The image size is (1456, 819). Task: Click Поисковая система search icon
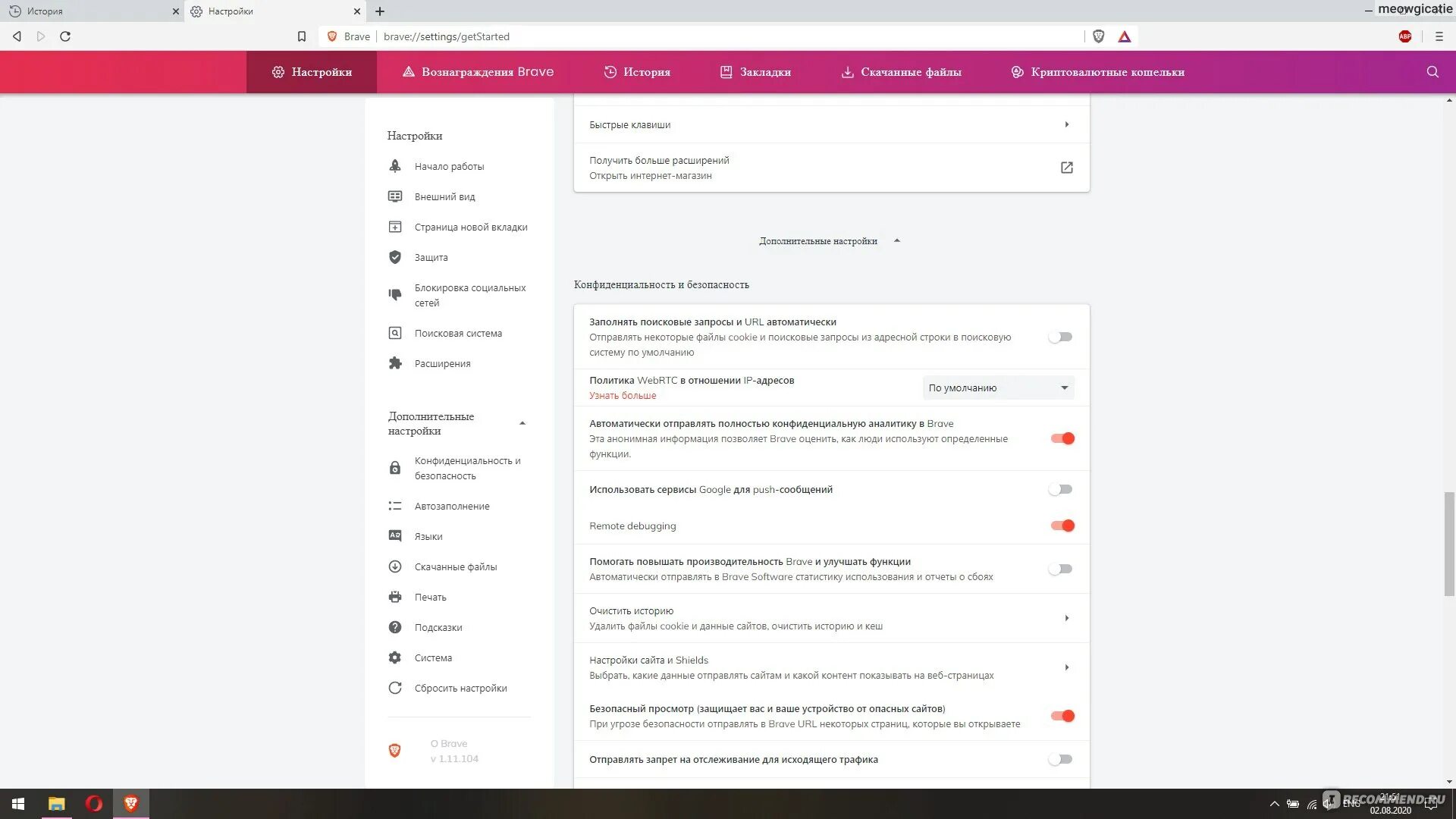coord(395,333)
